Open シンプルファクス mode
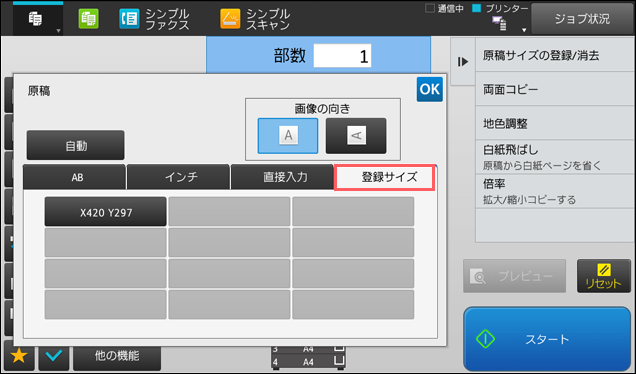636x374 pixels. pyautogui.click(x=154, y=19)
